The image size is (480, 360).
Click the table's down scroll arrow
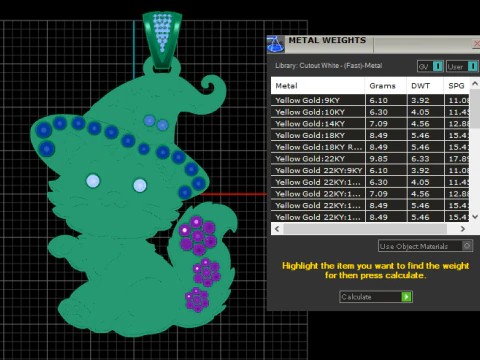click(475, 217)
